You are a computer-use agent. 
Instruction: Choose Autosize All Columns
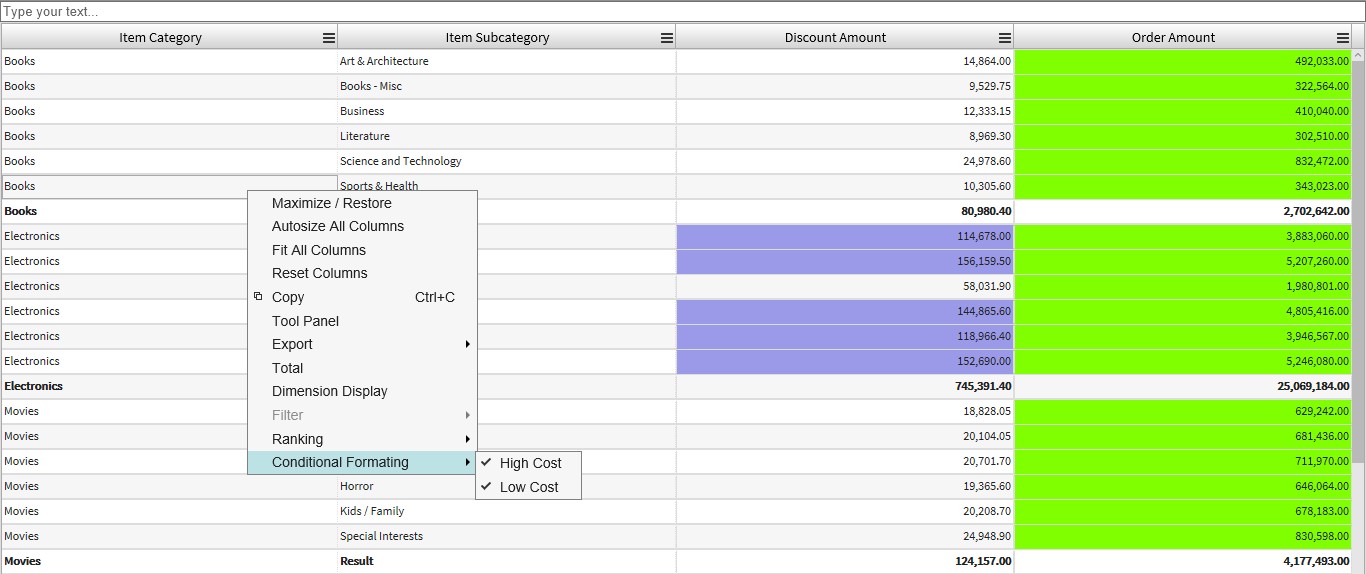click(337, 226)
